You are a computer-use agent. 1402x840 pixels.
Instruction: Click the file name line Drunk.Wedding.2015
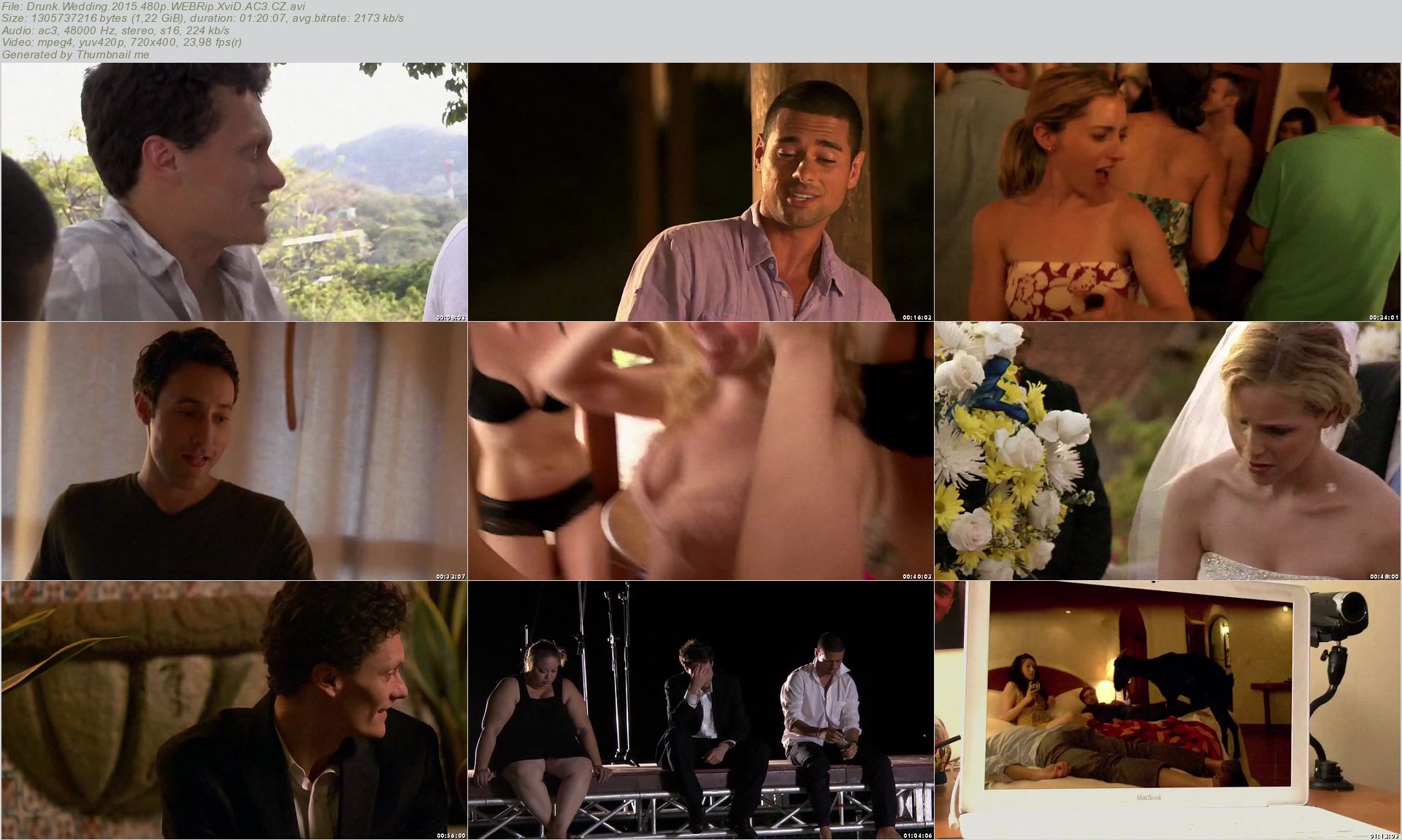[x=153, y=7]
